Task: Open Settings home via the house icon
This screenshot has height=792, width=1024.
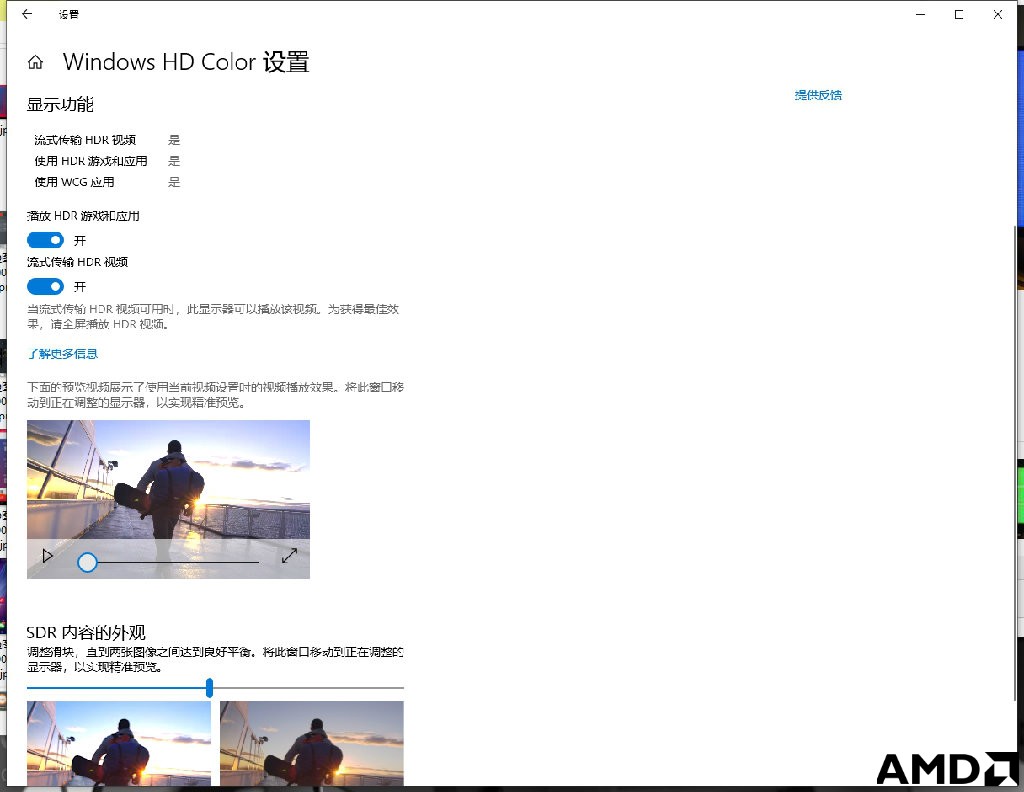Action: pos(35,62)
